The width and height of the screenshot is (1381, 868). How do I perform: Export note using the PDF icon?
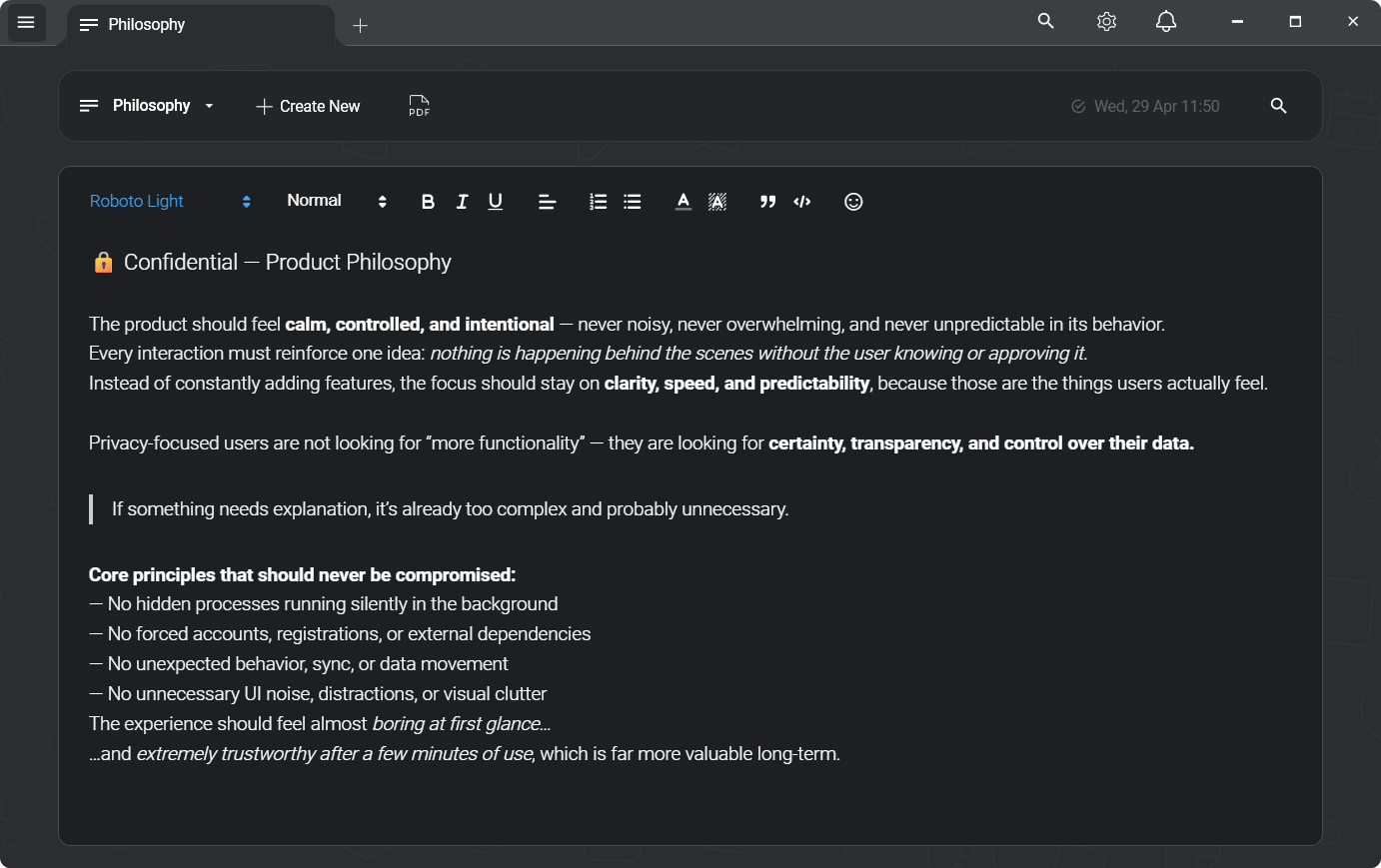pos(419,106)
